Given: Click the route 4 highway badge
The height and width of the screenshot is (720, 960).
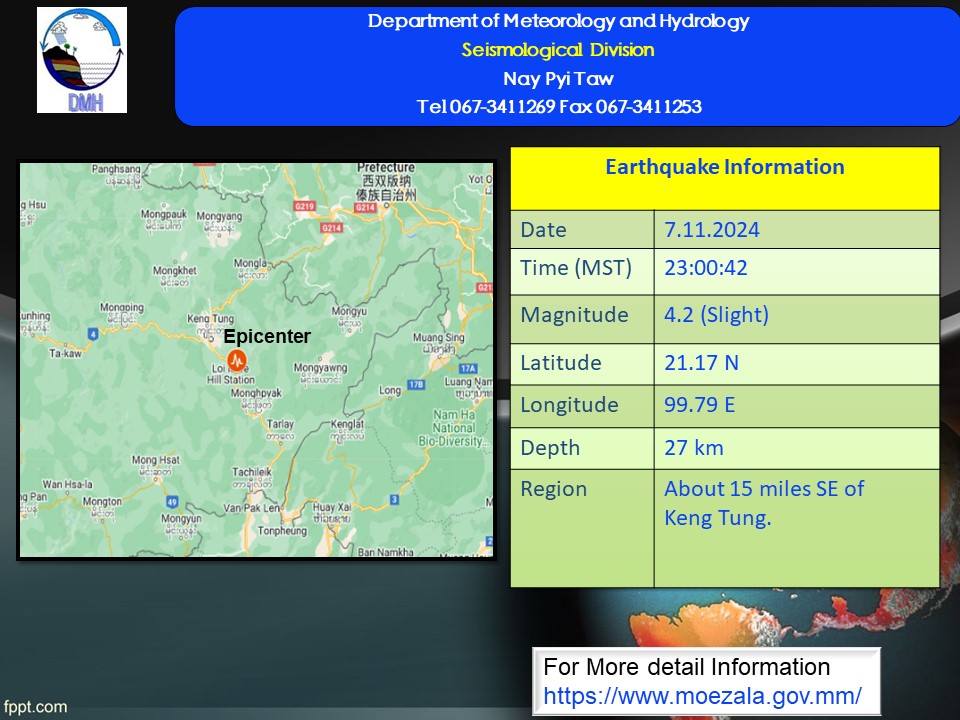Looking at the screenshot, I should 92,334.
